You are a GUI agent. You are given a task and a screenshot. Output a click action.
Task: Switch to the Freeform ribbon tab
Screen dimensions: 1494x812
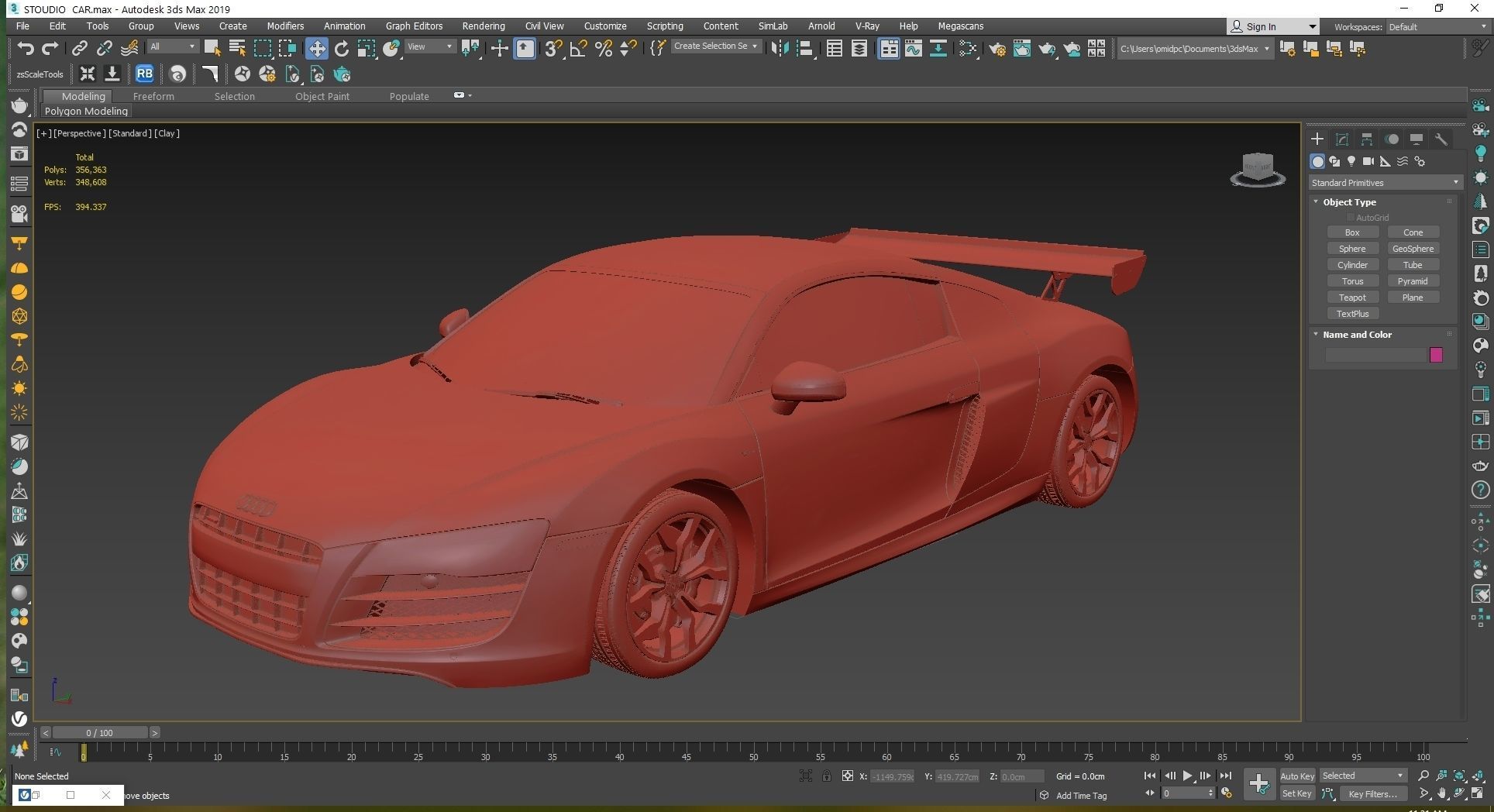(153, 96)
